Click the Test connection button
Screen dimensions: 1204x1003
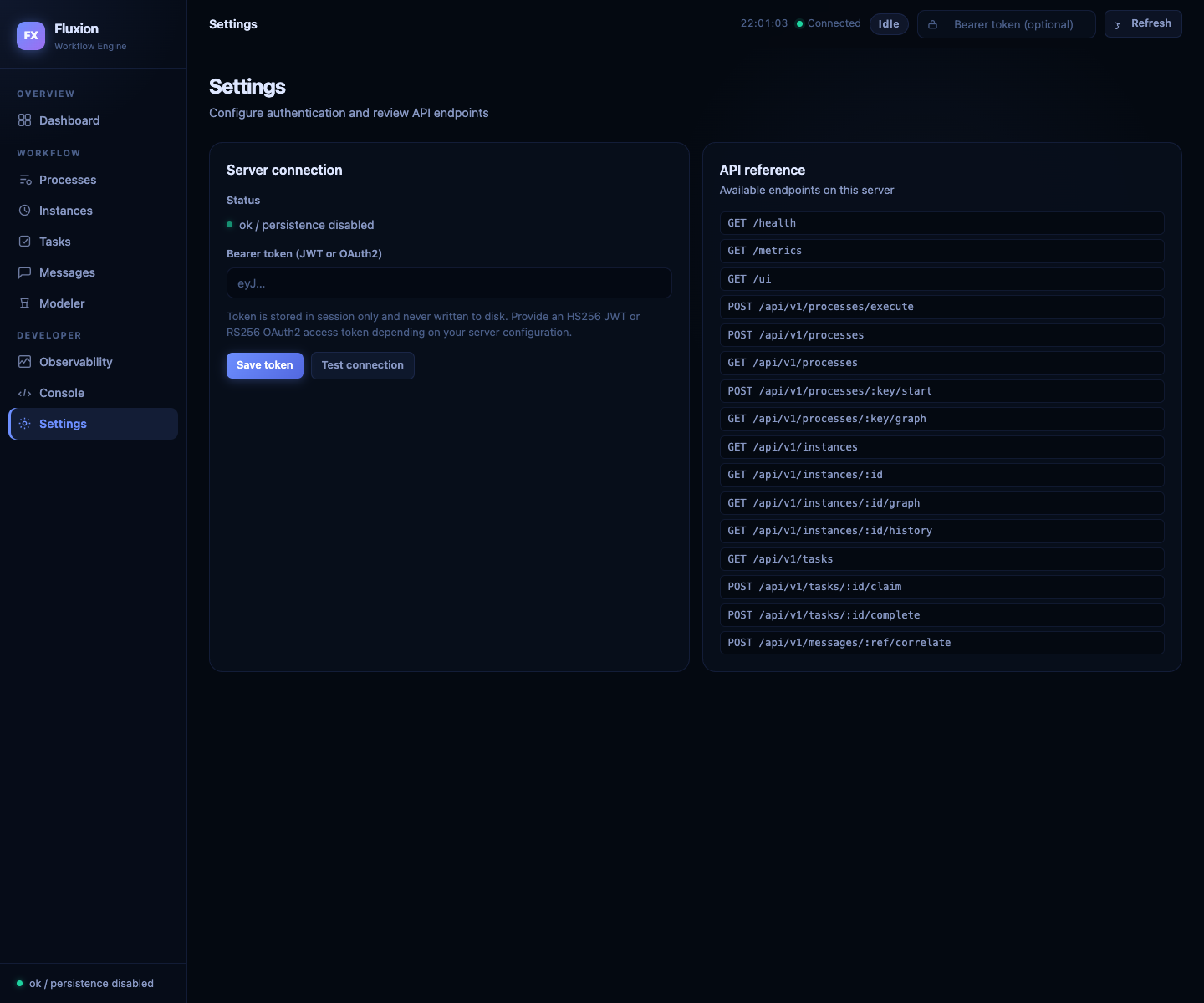click(x=363, y=365)
